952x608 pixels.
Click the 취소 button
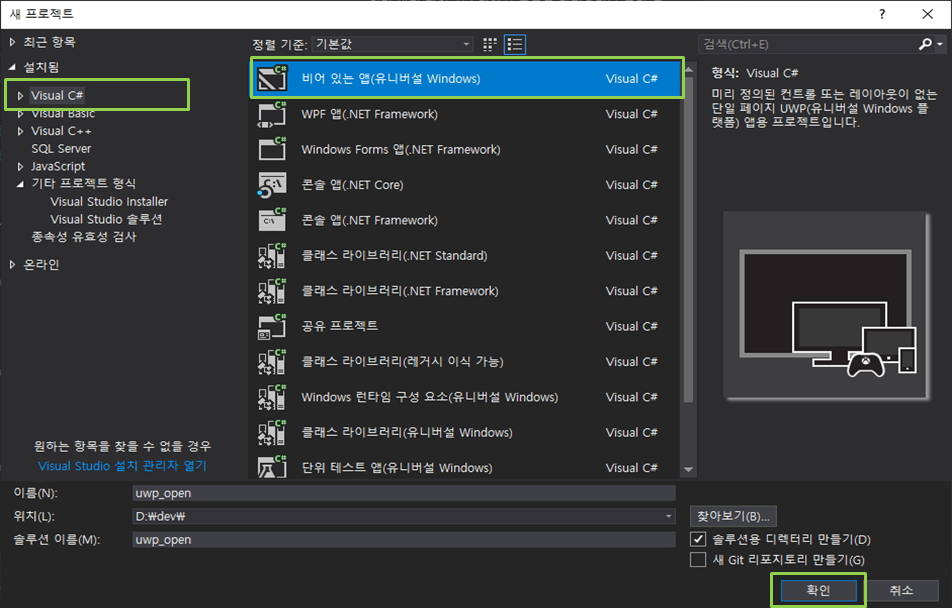(x=901, y=590)
